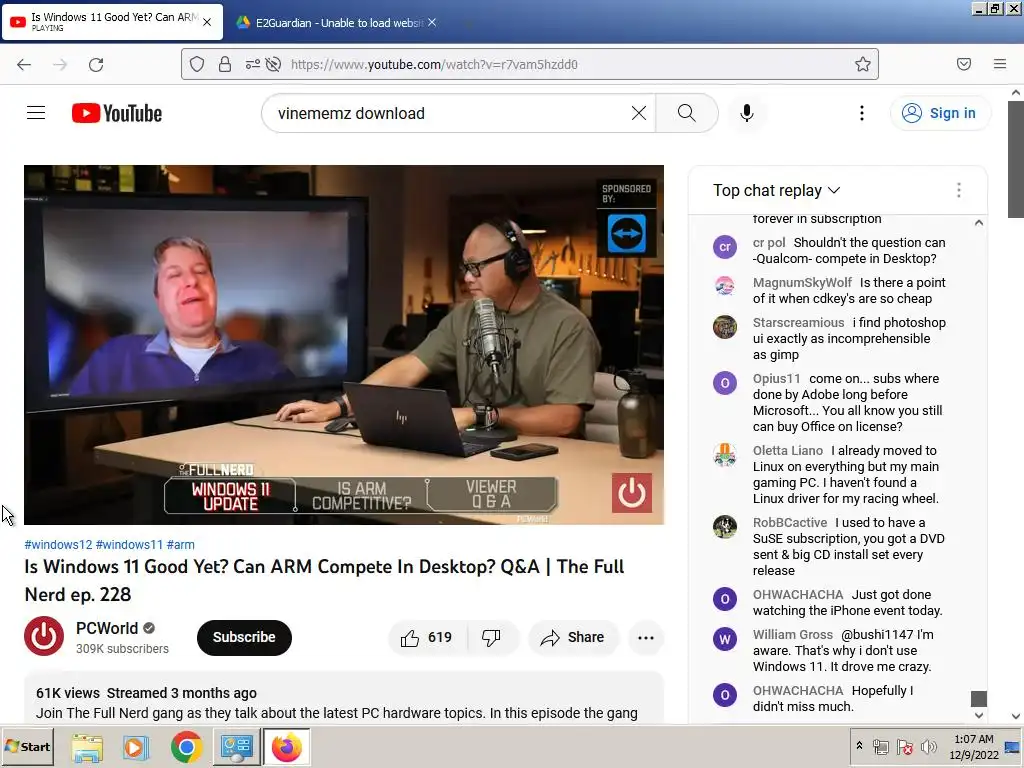Click the PCWorld channel name
Viewport: 1024px width, 768px height.
[x=107, y=628]
